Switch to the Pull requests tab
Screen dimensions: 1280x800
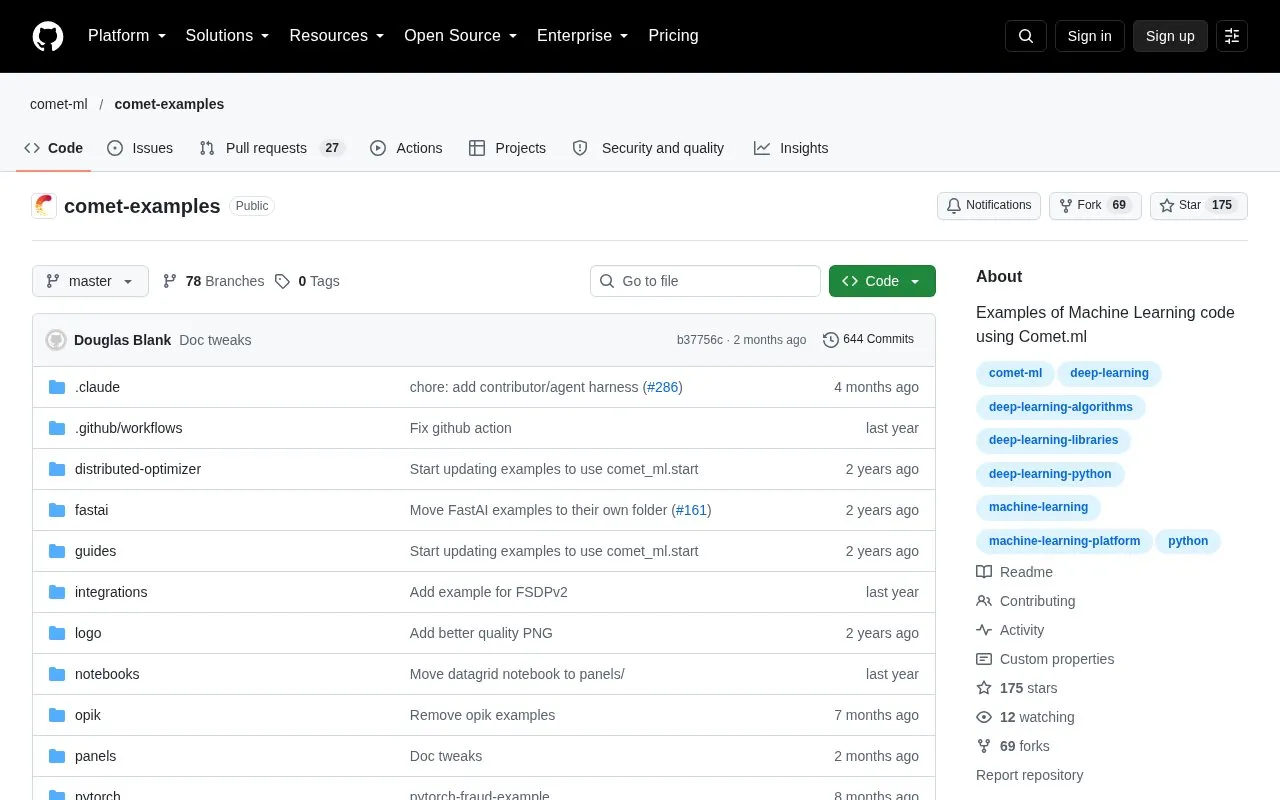272,148
